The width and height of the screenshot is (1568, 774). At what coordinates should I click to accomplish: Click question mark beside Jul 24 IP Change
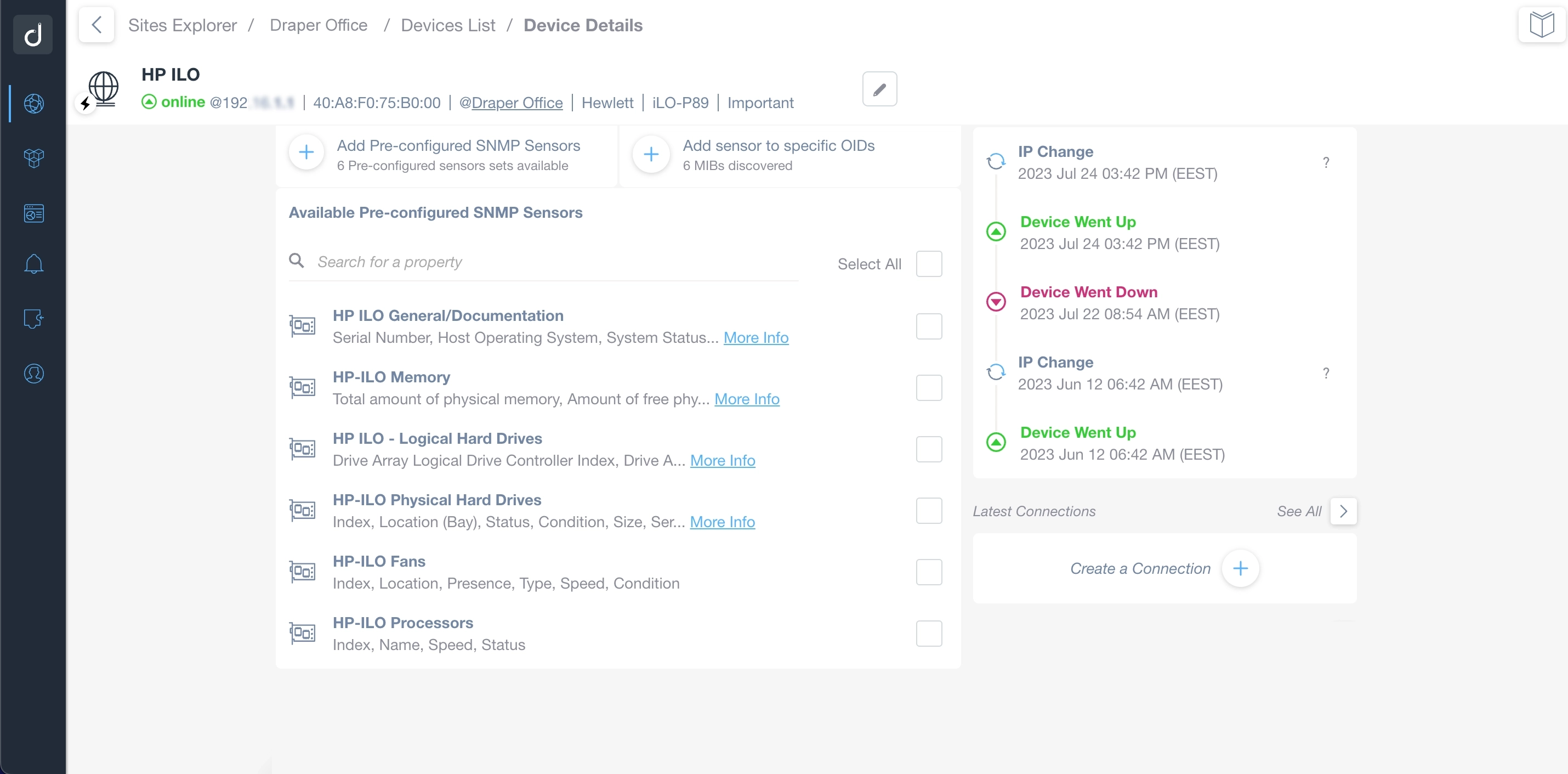pos(1326,162)
